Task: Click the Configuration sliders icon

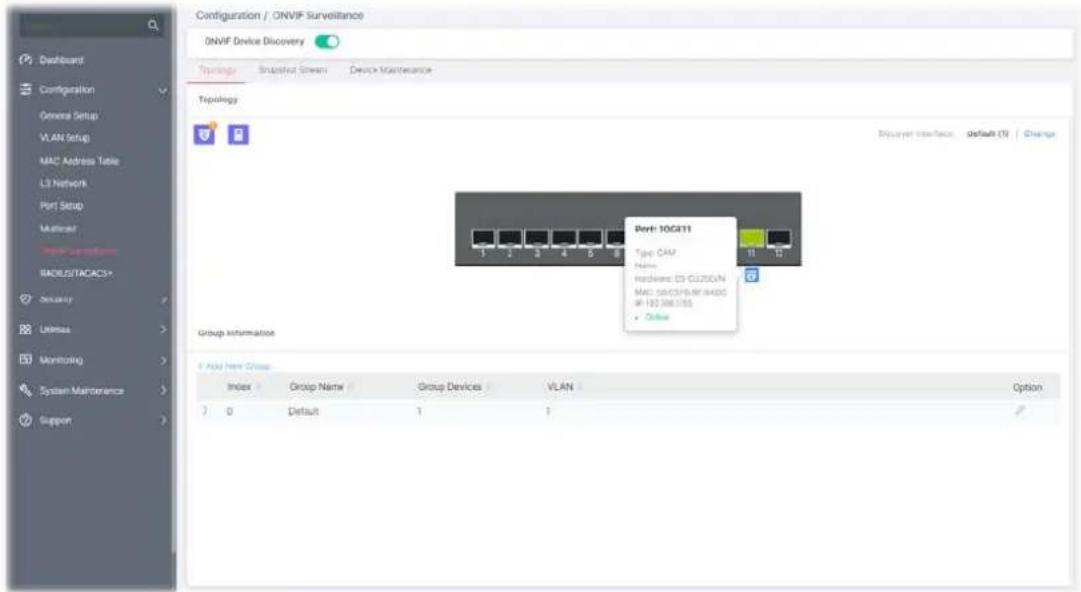Action: [x=26, y=90]
